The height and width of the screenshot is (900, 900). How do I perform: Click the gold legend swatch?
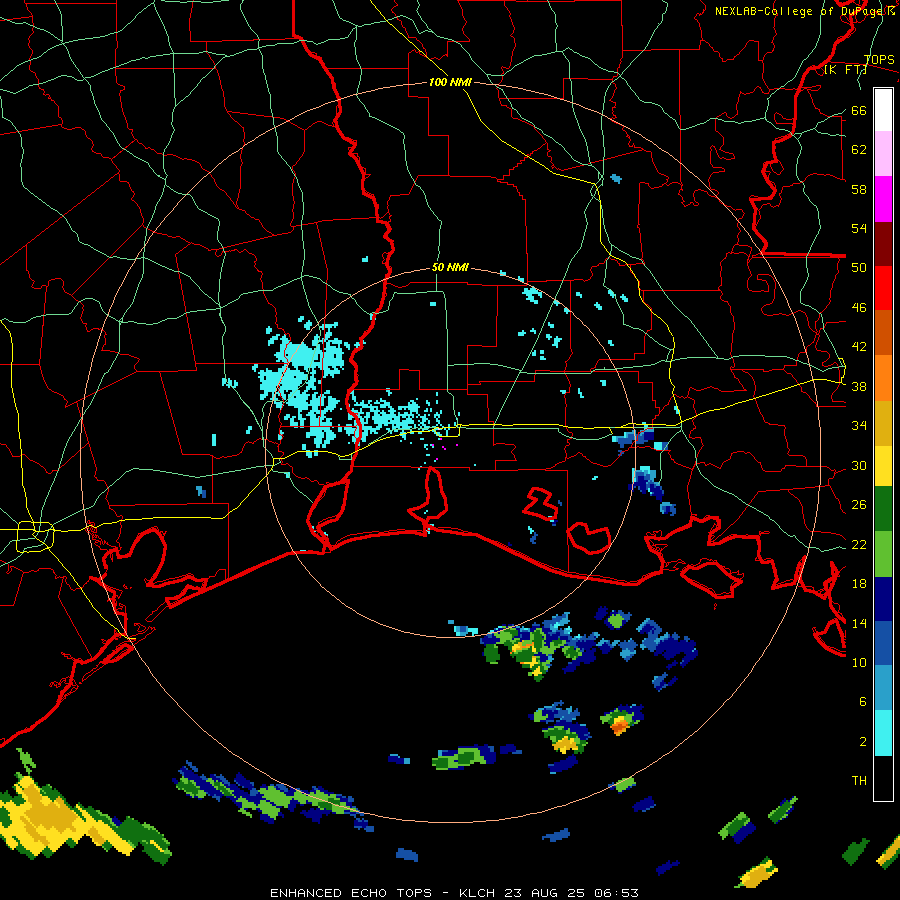pos(883,423)
